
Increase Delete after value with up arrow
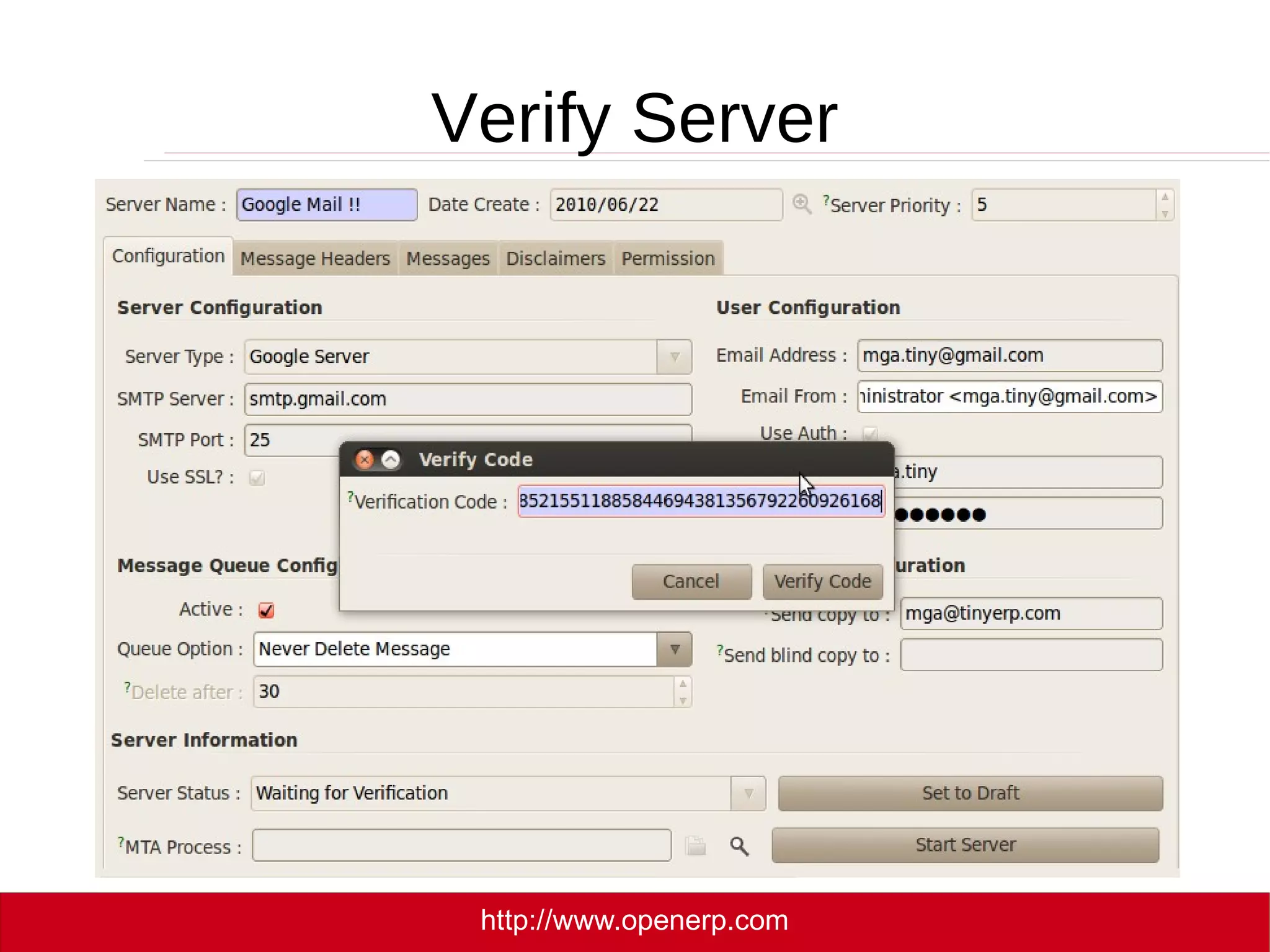tap(683, 683)
